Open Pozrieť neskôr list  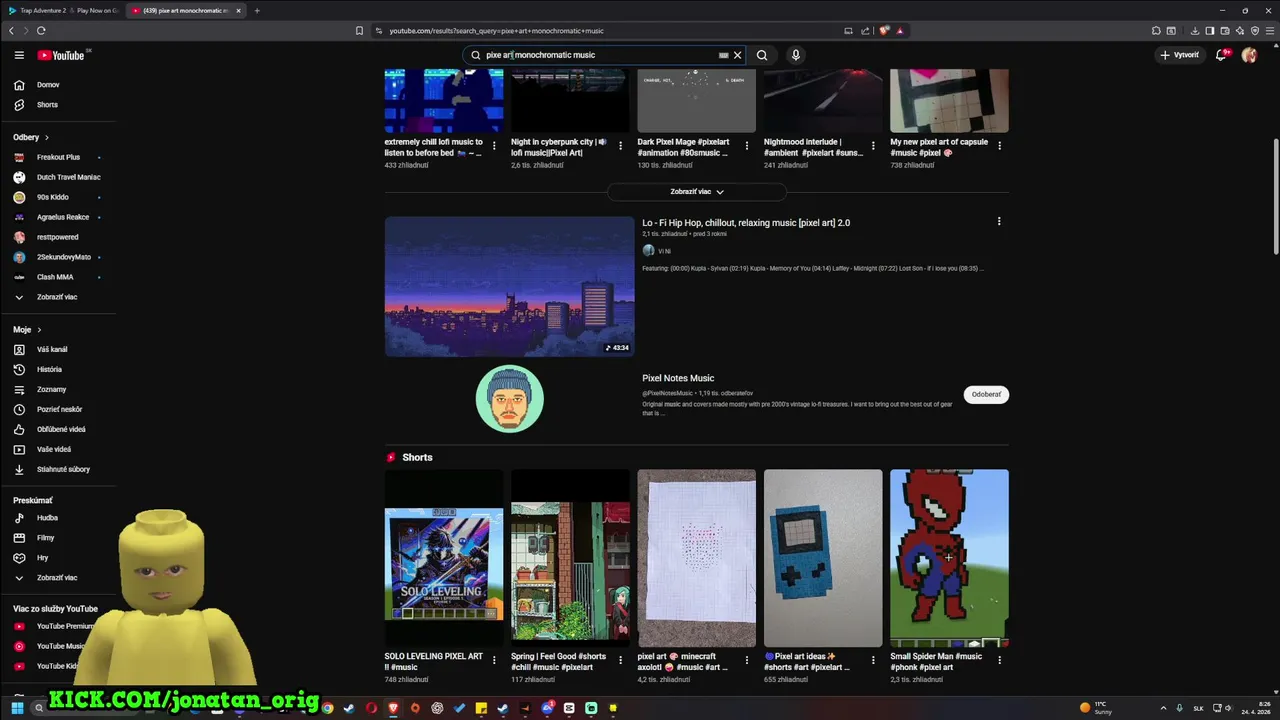click(x=58, y=409)
